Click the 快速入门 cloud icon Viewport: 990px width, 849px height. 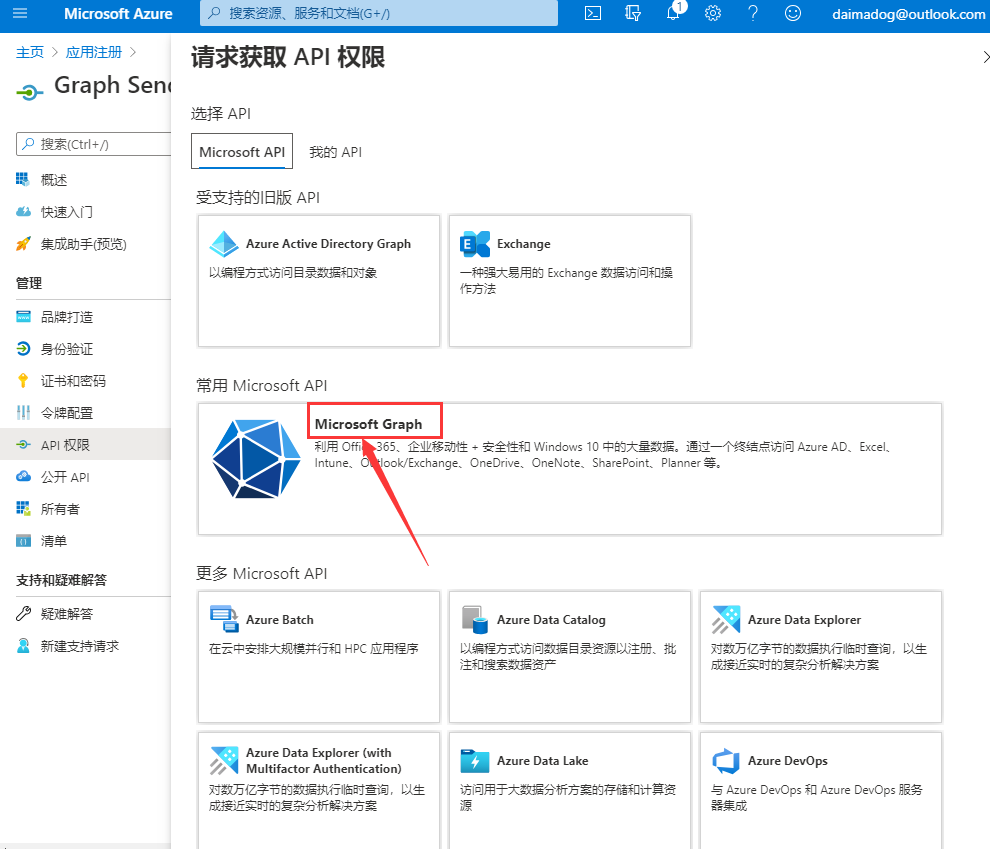23,211
